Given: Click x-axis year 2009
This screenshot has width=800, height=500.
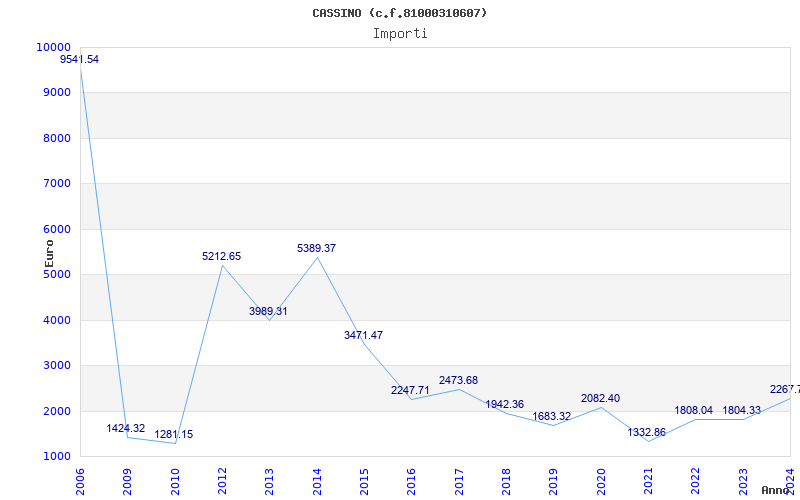Looking at the screenshot, I should [128, 482].
